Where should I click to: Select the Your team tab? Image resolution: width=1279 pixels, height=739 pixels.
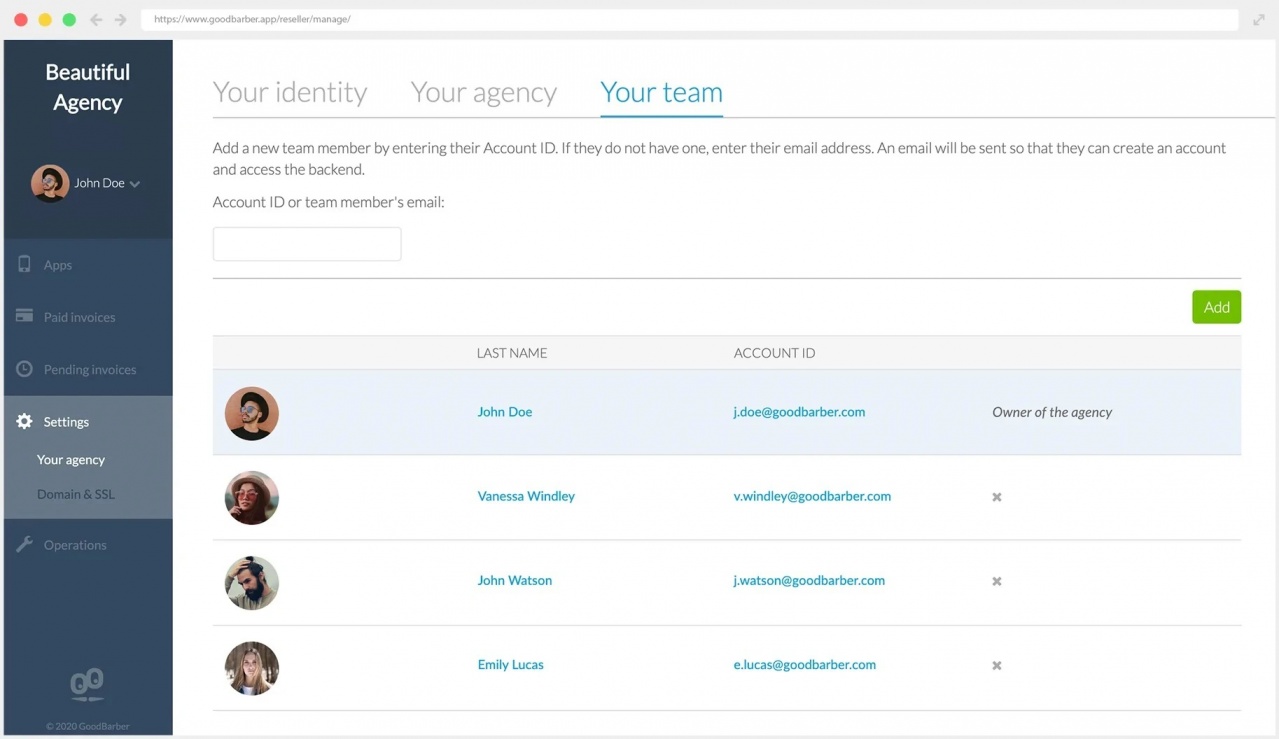coord(661,92)
